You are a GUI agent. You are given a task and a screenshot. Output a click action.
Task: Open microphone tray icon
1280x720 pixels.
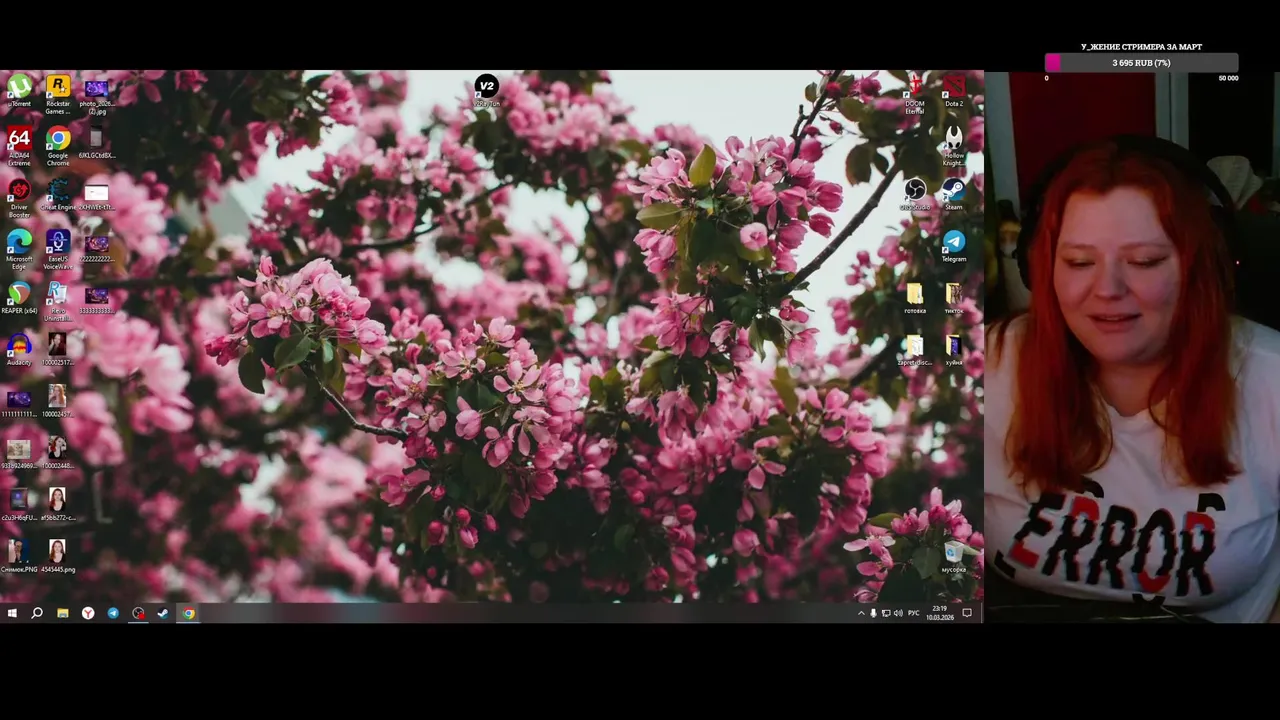(873, 613)
